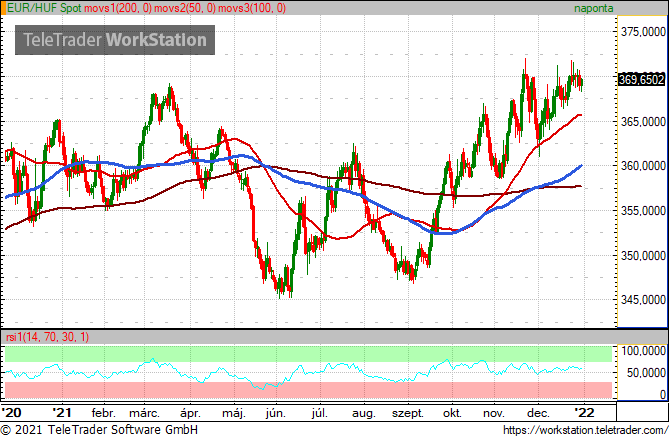Click the febr. date axis label
This screenshot has height=439, width=669.
tap(104, 413)
